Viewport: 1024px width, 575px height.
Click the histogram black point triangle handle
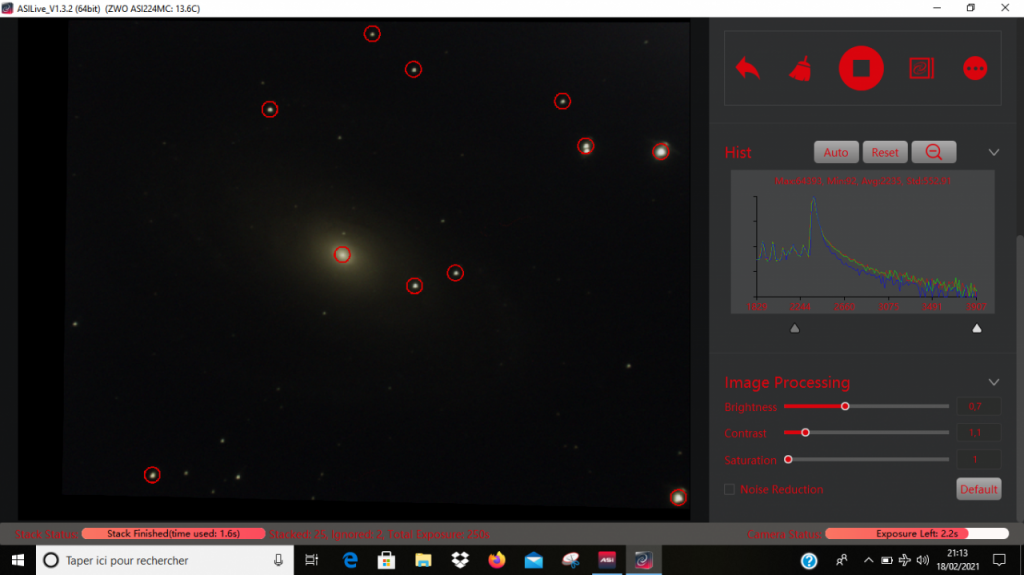[x=795, y=328]
